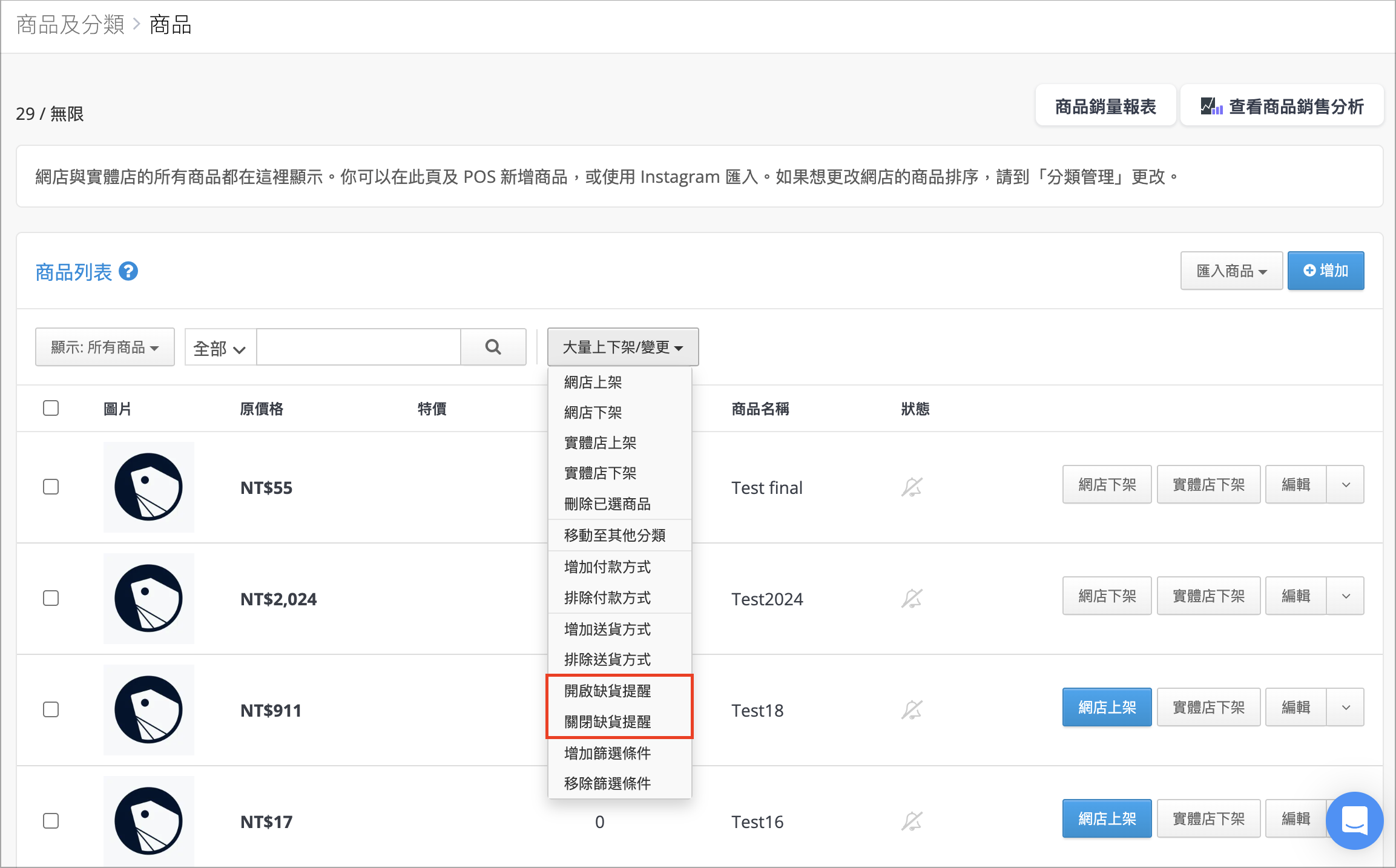Click the 商品銷量報表 button
The image size is (1396, 868).
[1105, 106]
